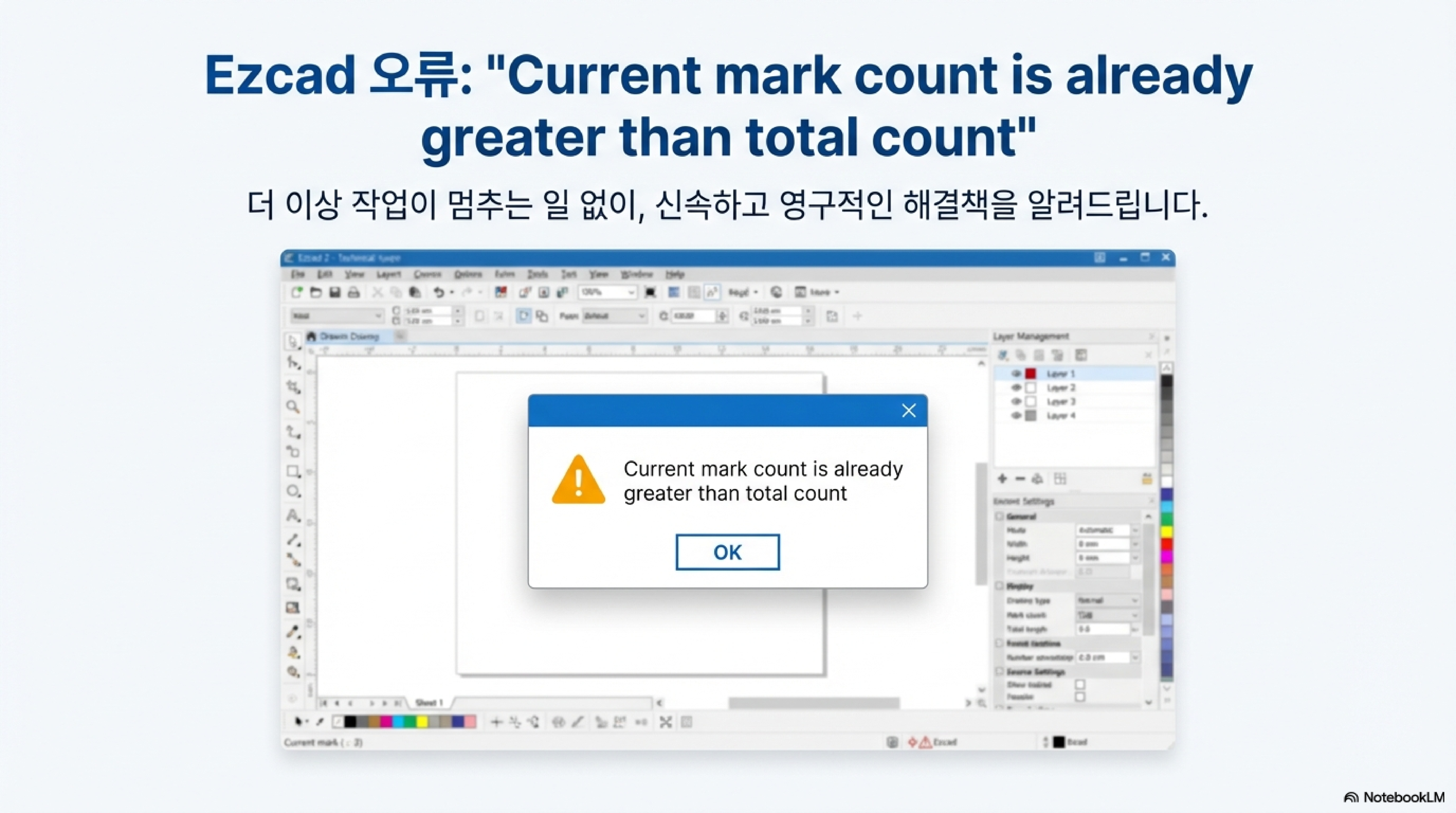This screenshot has width=1456, height=813.
Task: Click the remove layer minus icon
Action: (x=1020, y=479)
